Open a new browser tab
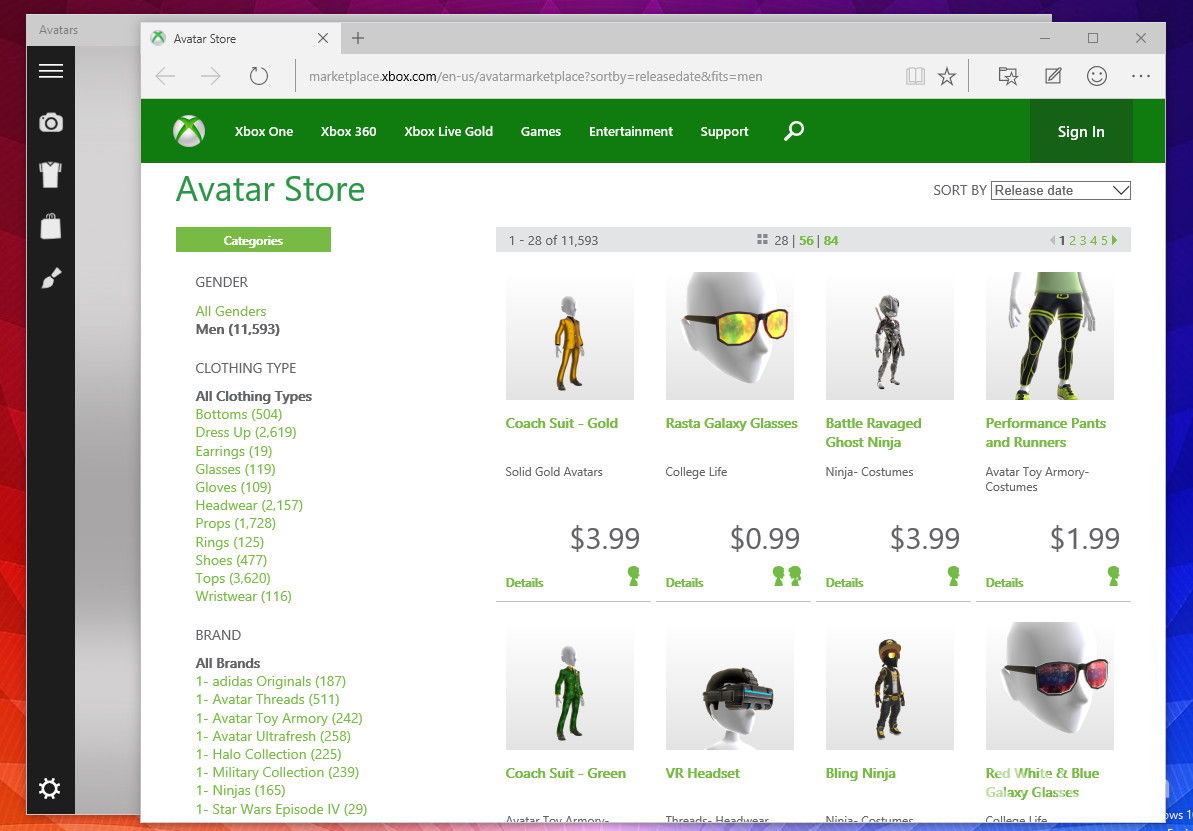Viewport: 1193px width, 831px height. click(x=358, y=38)
